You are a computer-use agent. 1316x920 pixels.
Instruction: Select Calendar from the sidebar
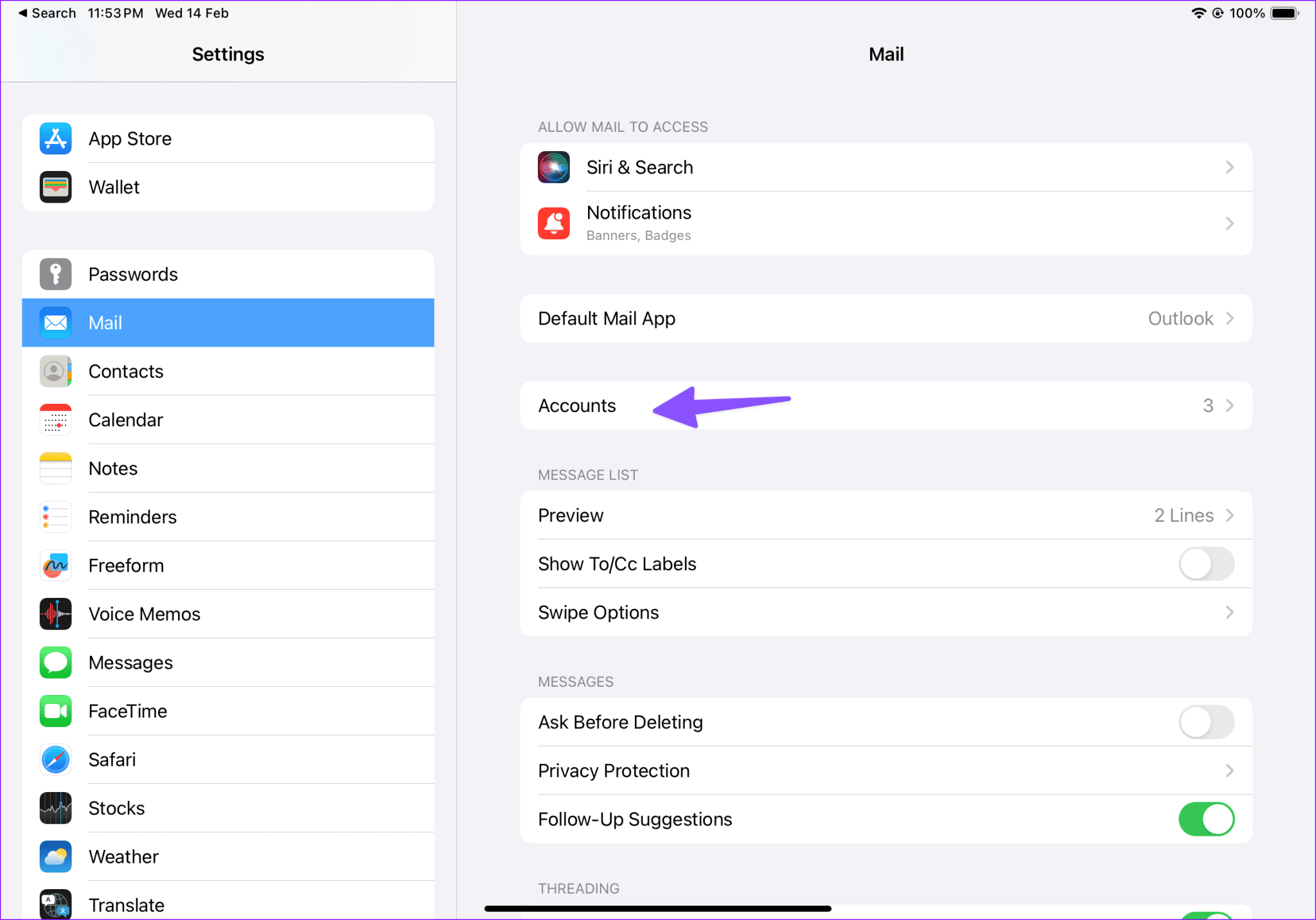(55, 419)
